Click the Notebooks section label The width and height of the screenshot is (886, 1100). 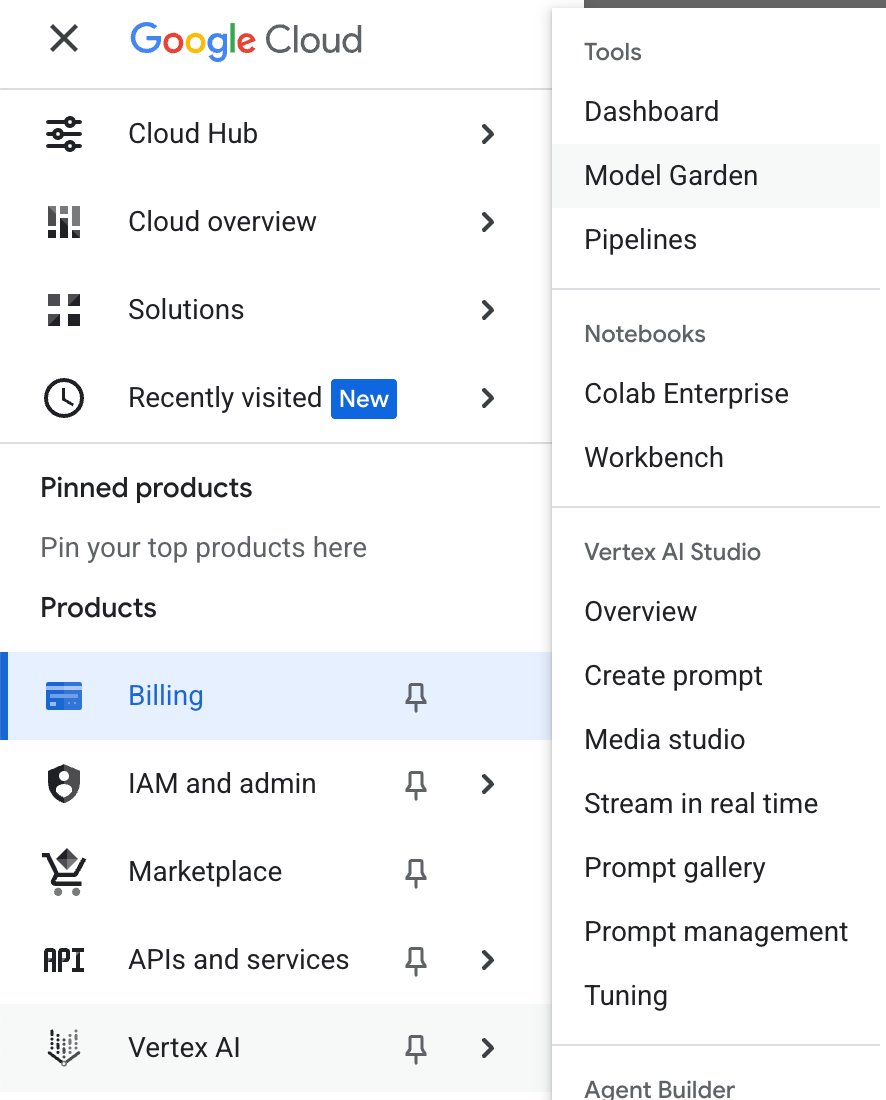pyautogui.click(x=645, y=334)
